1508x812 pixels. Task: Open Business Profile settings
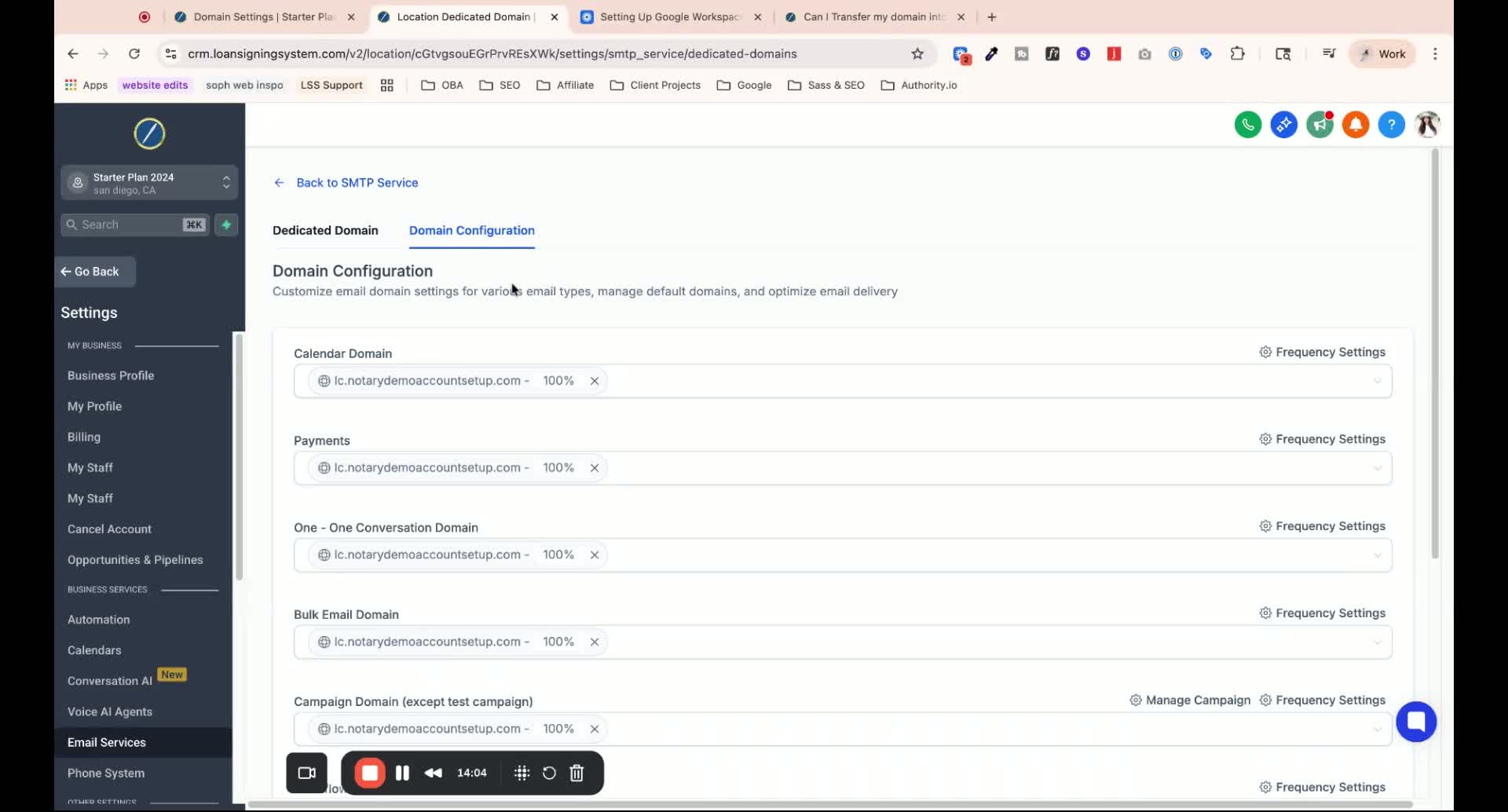[x=111, y=375]
